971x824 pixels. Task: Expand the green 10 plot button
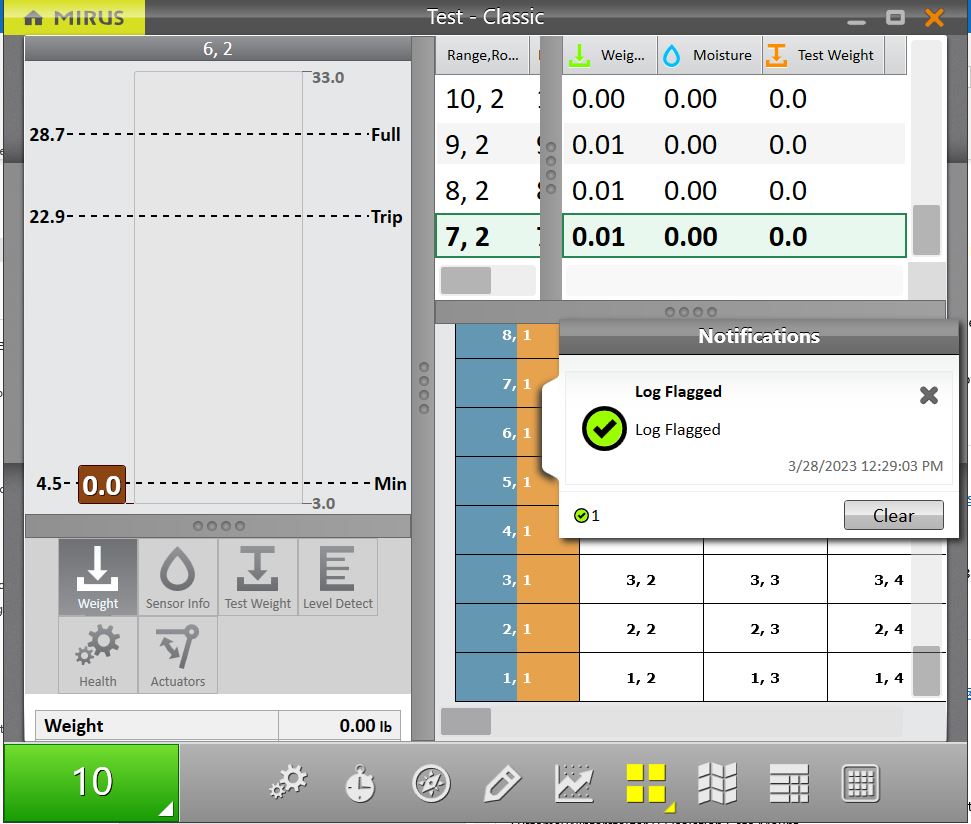[x=91, y=781]
